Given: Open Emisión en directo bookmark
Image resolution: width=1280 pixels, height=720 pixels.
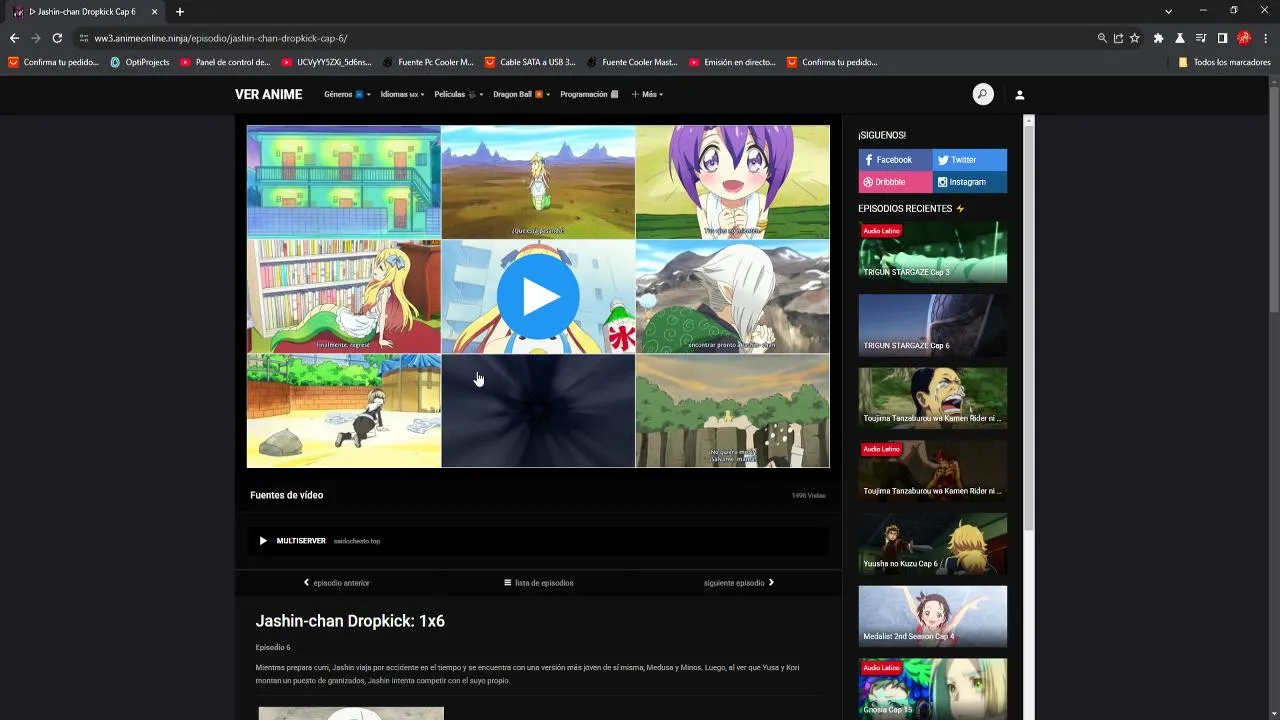Looking at the screenshot, I should (x=732, y=62).
